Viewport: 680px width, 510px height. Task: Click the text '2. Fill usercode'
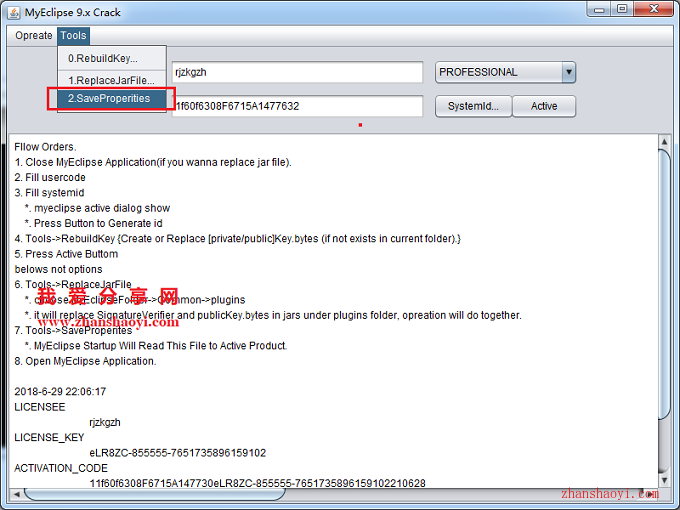tap(50, 177)
